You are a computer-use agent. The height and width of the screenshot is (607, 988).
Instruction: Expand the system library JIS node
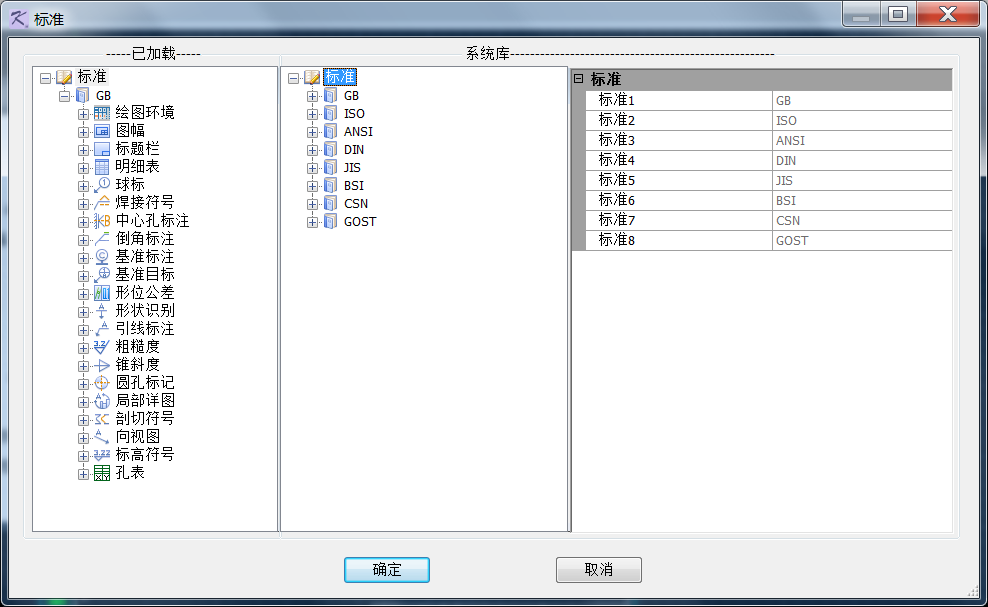[x=312, y=168]
